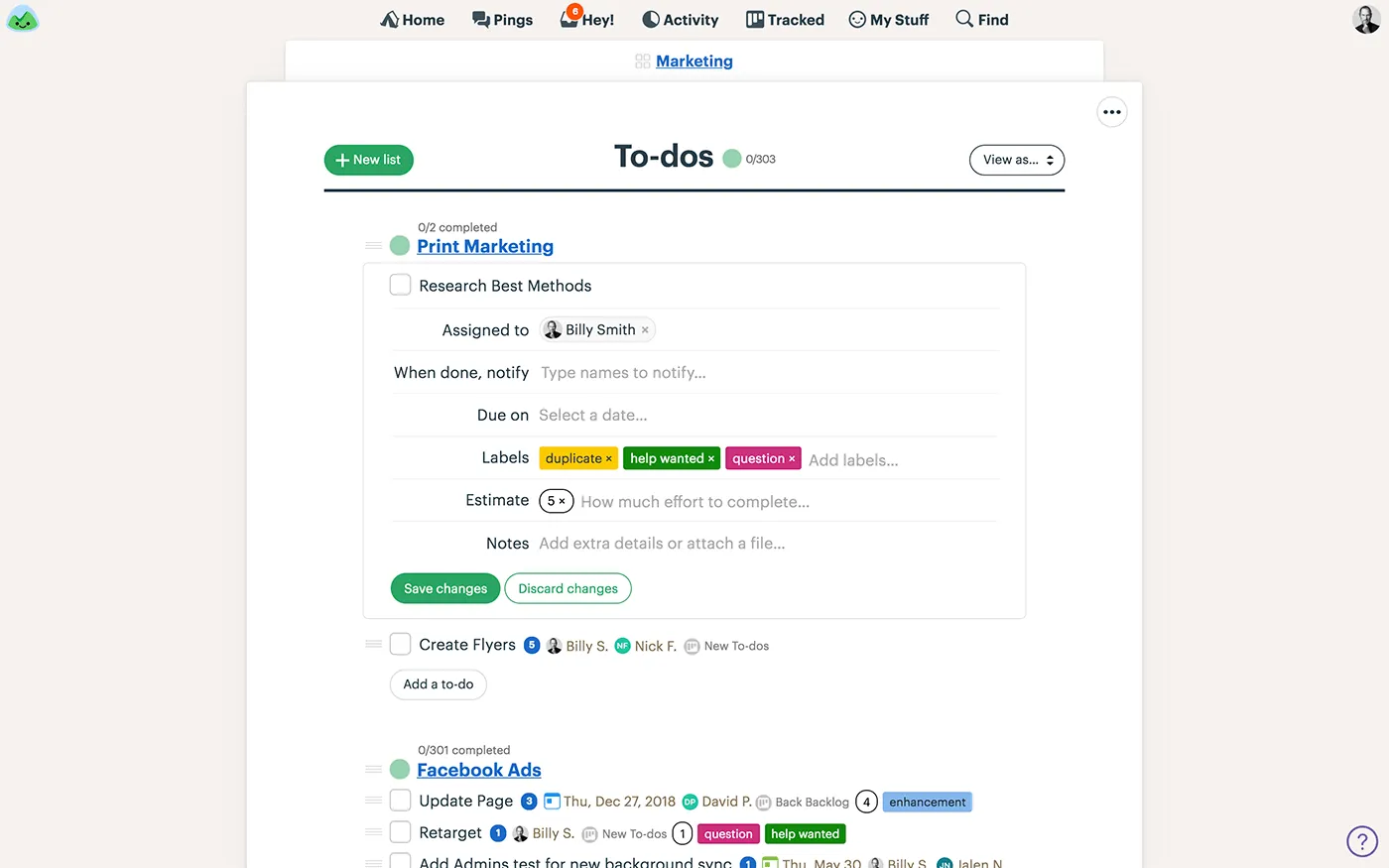Open the Update Page to-do
Image resolution: width=1389 pixels, height=868 pixels.
tap(465, 801)
